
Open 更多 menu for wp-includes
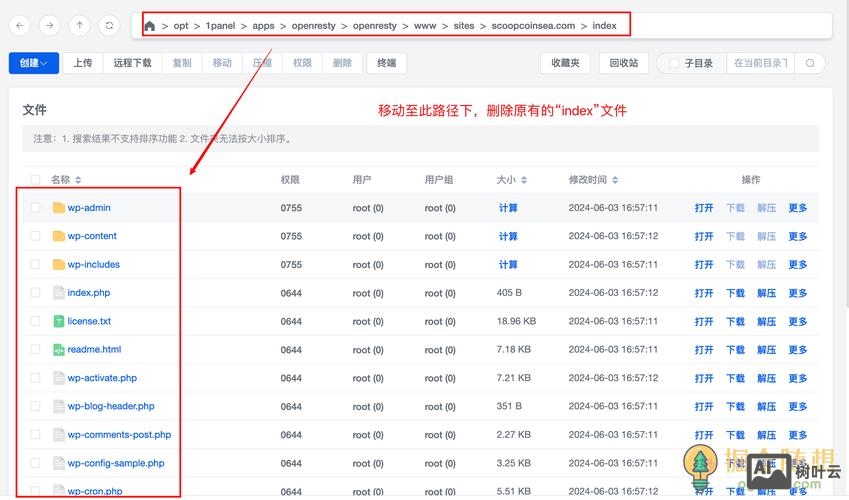798,264
